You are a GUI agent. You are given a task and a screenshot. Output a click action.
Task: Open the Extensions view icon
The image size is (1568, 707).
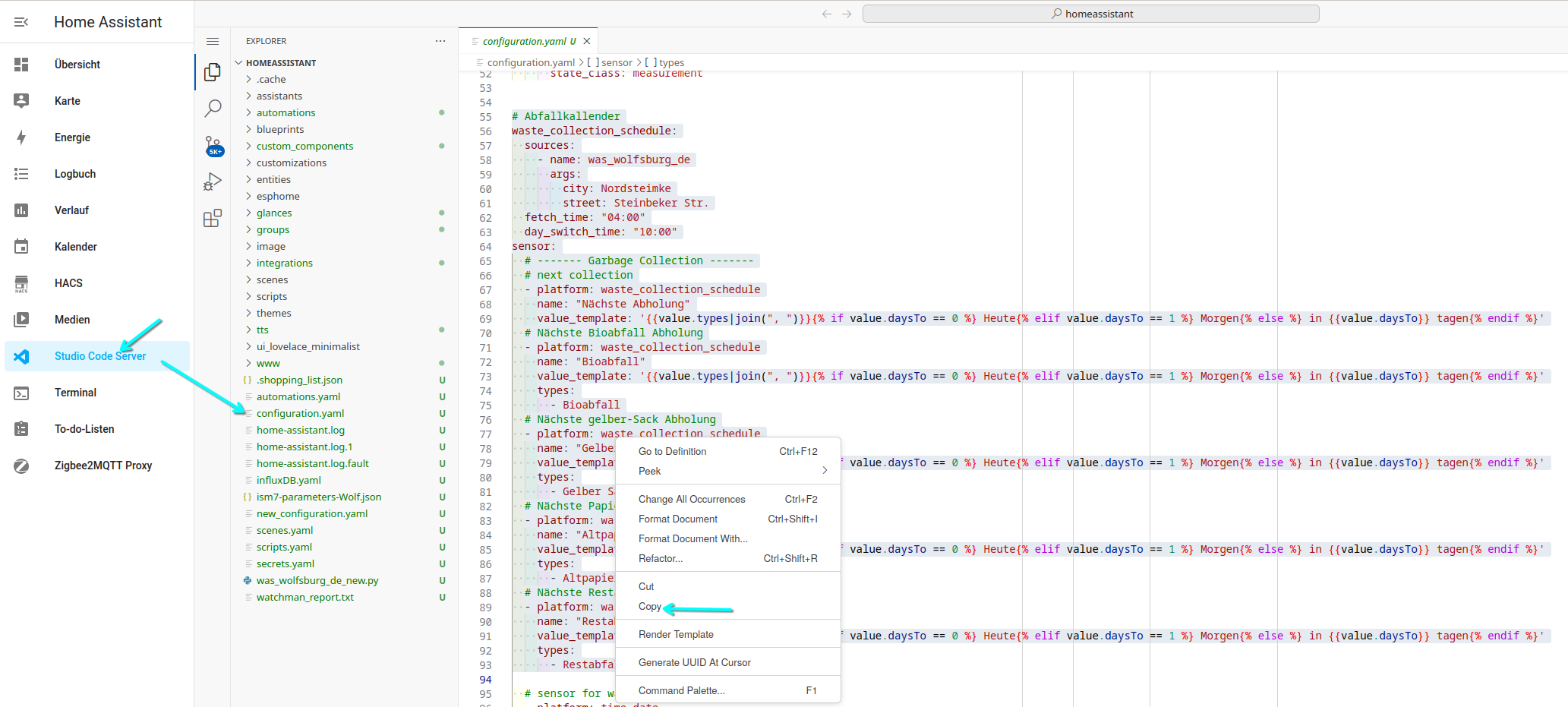(x=213, y=218)
